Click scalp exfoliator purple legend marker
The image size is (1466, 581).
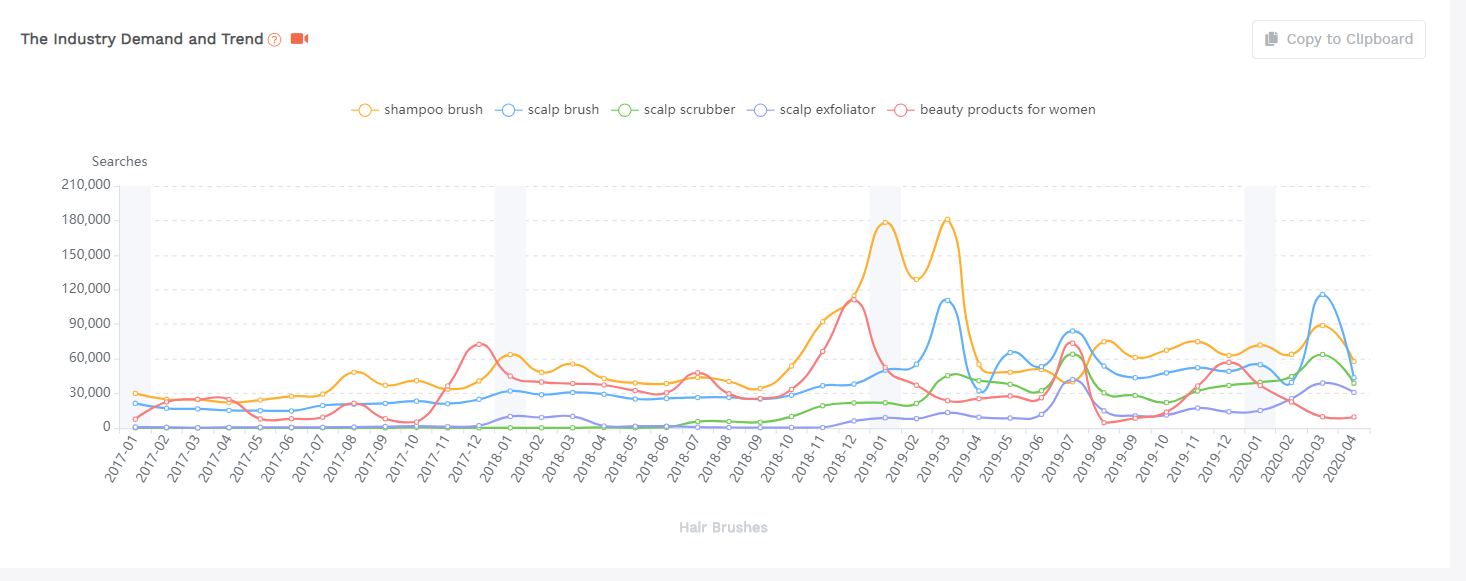point(761,110)
